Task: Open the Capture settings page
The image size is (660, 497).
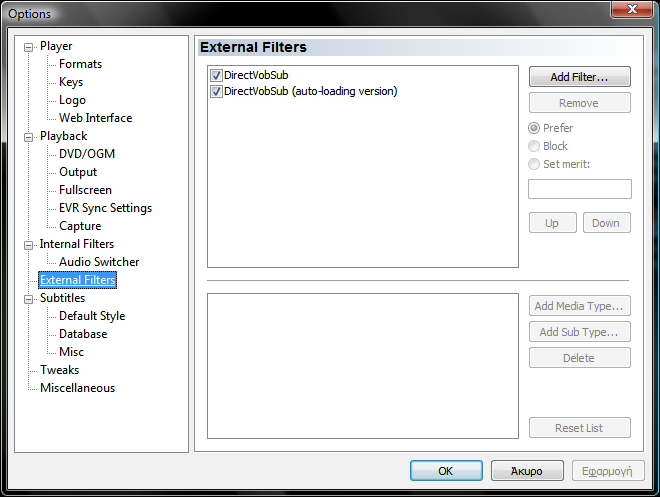Action: click(80, 226)
